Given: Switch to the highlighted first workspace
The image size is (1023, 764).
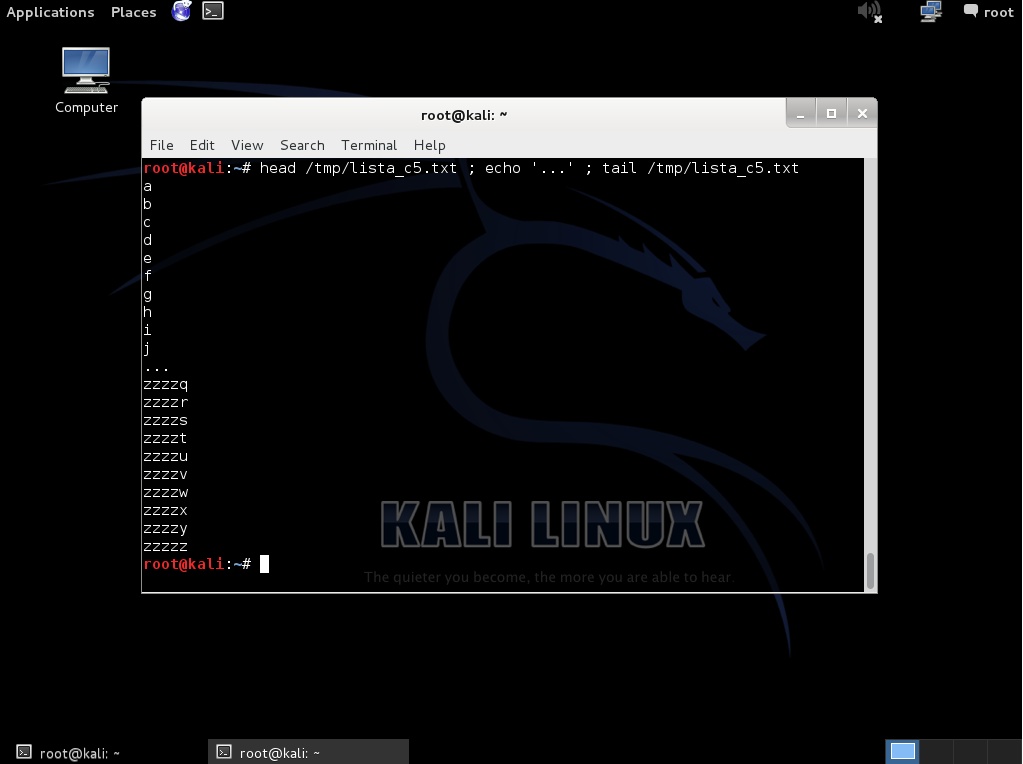Looking at the screenshot, I should [902, 752].
